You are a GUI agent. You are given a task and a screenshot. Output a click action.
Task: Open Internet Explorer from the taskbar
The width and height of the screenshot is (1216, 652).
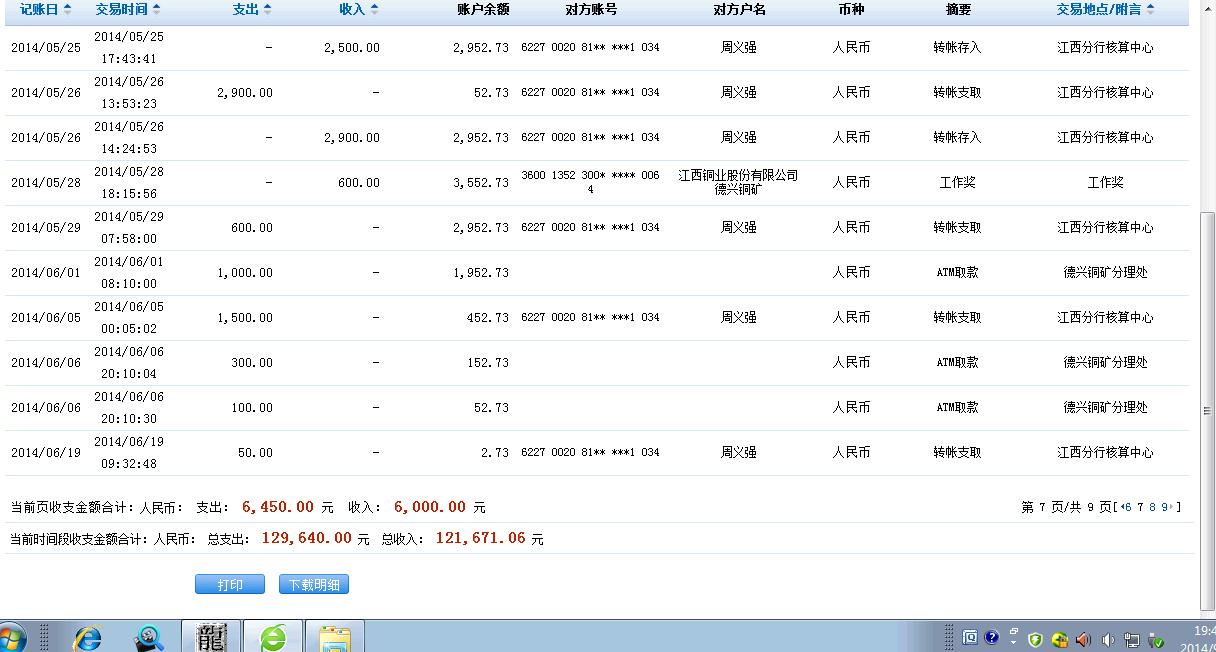[88, 637]
